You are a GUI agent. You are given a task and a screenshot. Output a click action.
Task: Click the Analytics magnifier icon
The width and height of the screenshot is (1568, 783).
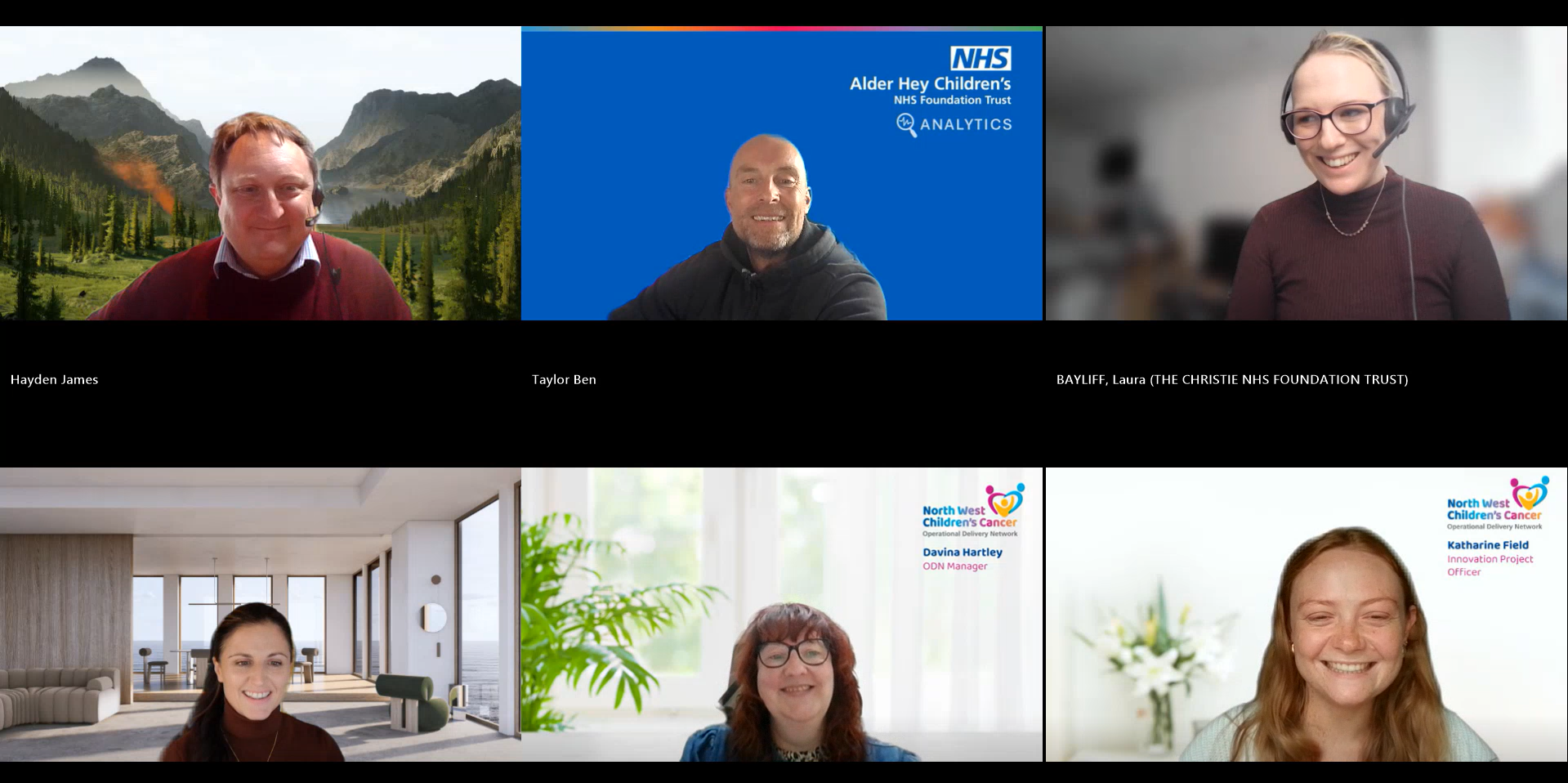[905, 124]
